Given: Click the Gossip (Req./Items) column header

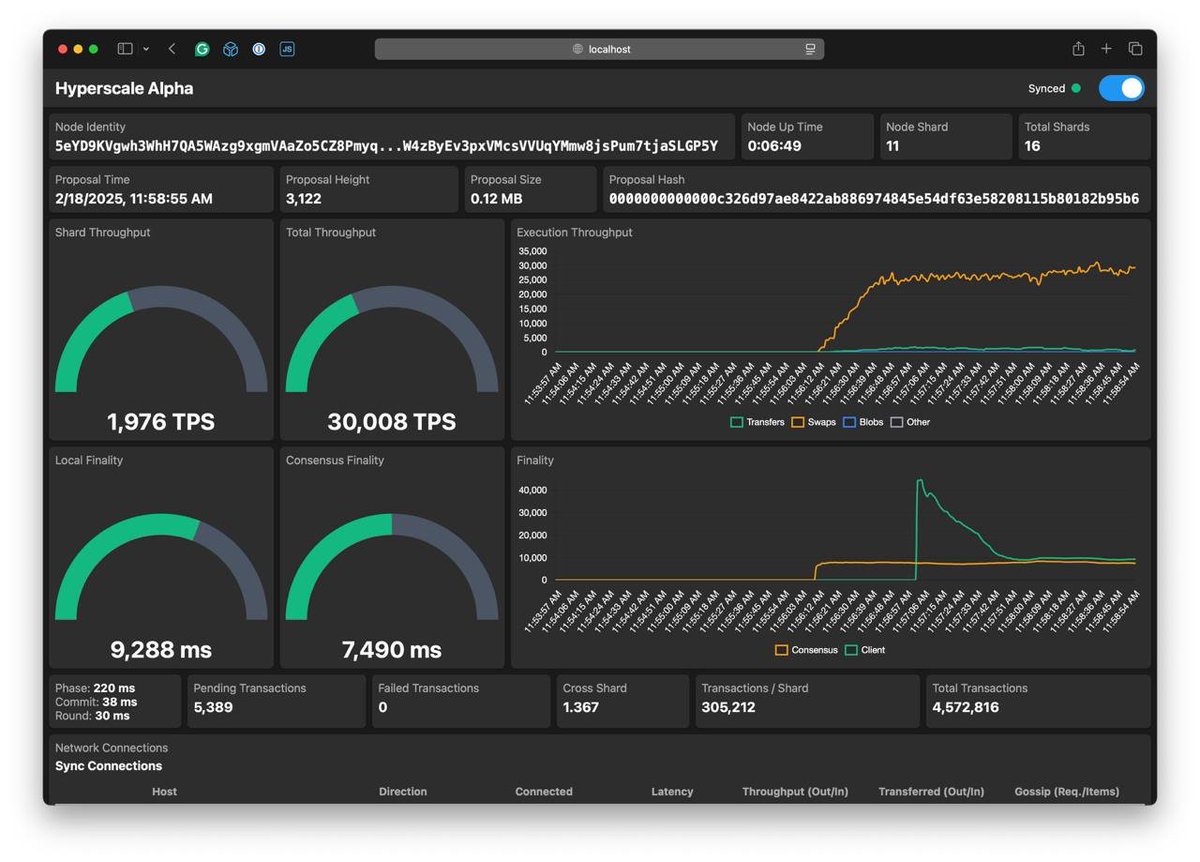Looking at the screenshot, I should (1067, 792).
